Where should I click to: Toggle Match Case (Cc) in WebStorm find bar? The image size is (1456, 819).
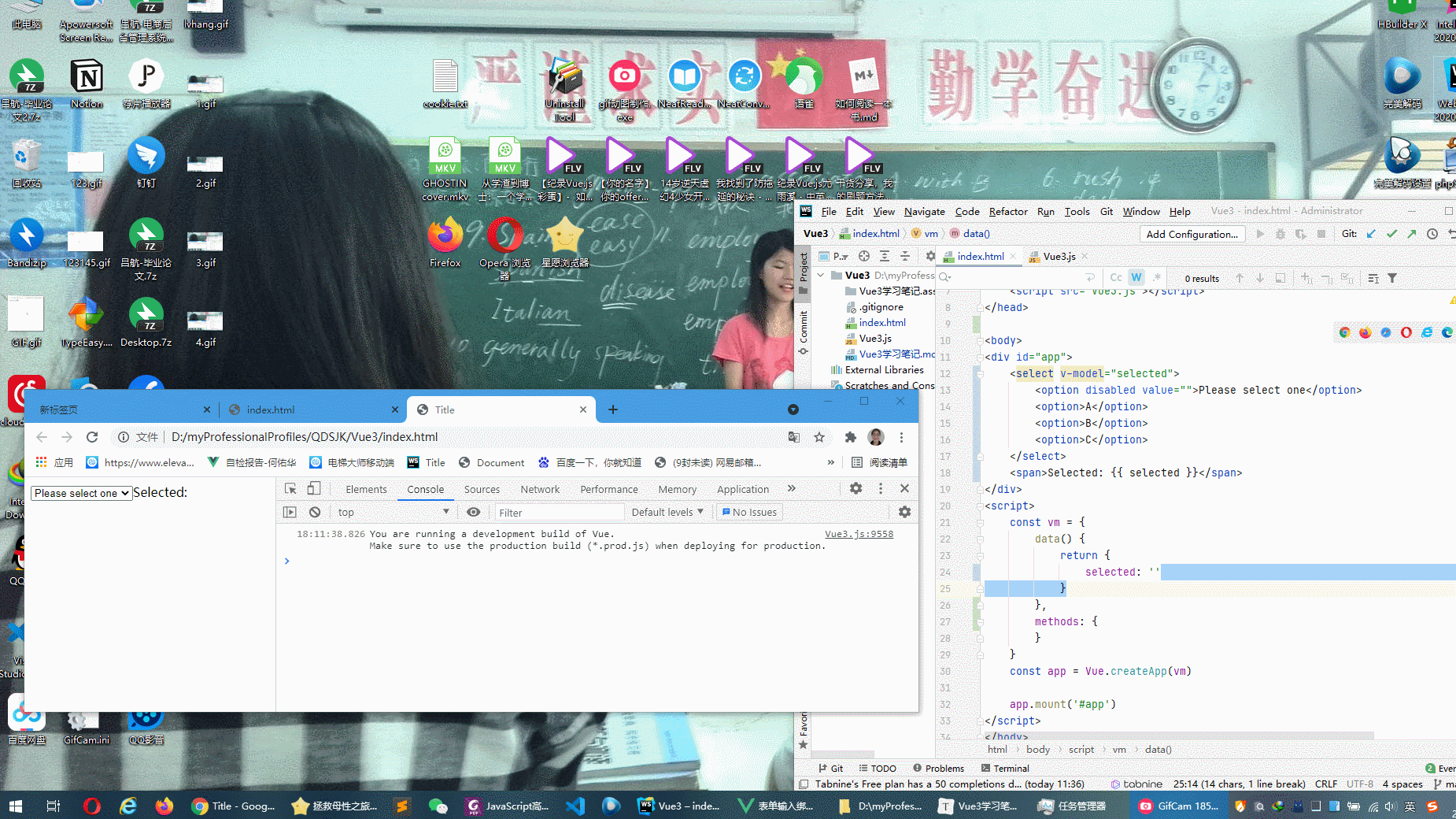1116,277
